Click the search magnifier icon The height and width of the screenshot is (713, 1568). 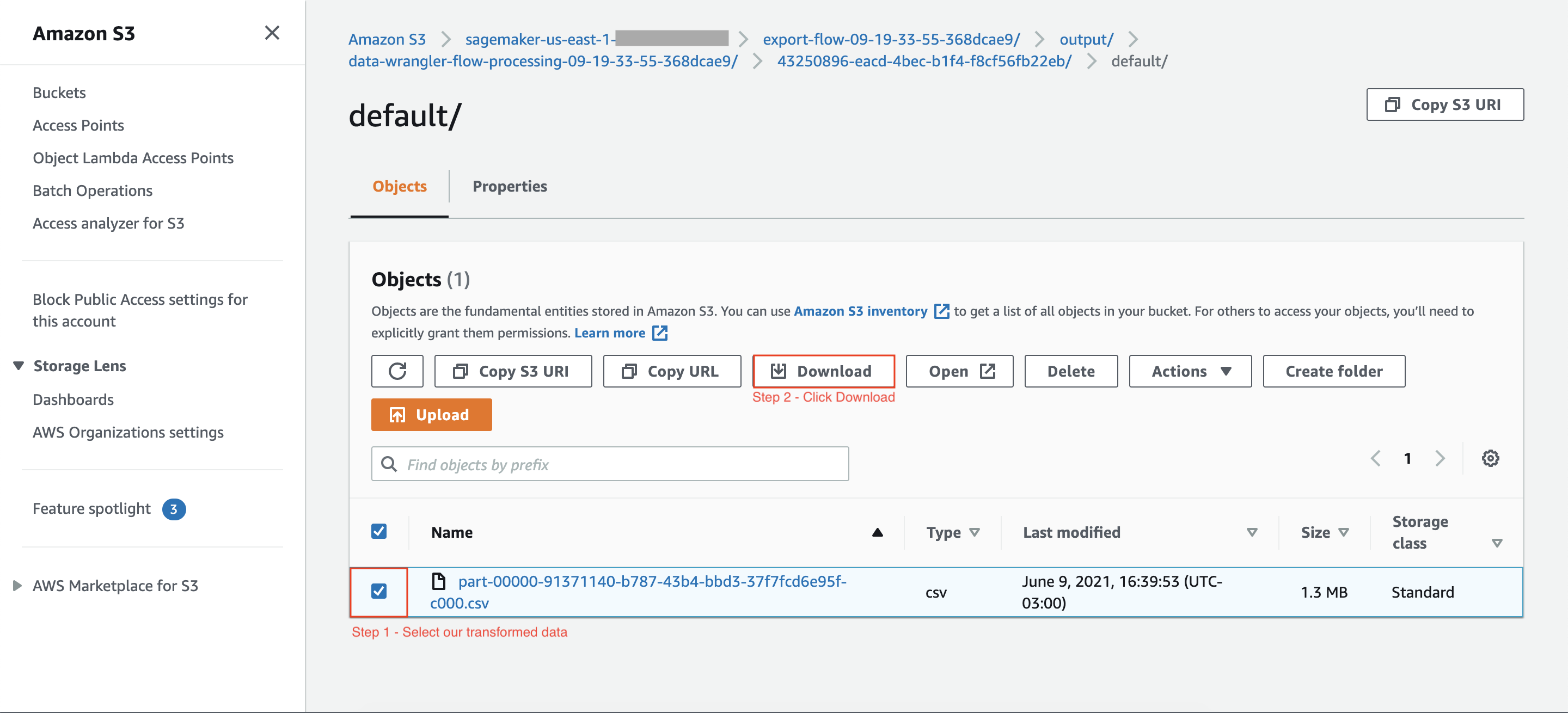coord(388,464)
